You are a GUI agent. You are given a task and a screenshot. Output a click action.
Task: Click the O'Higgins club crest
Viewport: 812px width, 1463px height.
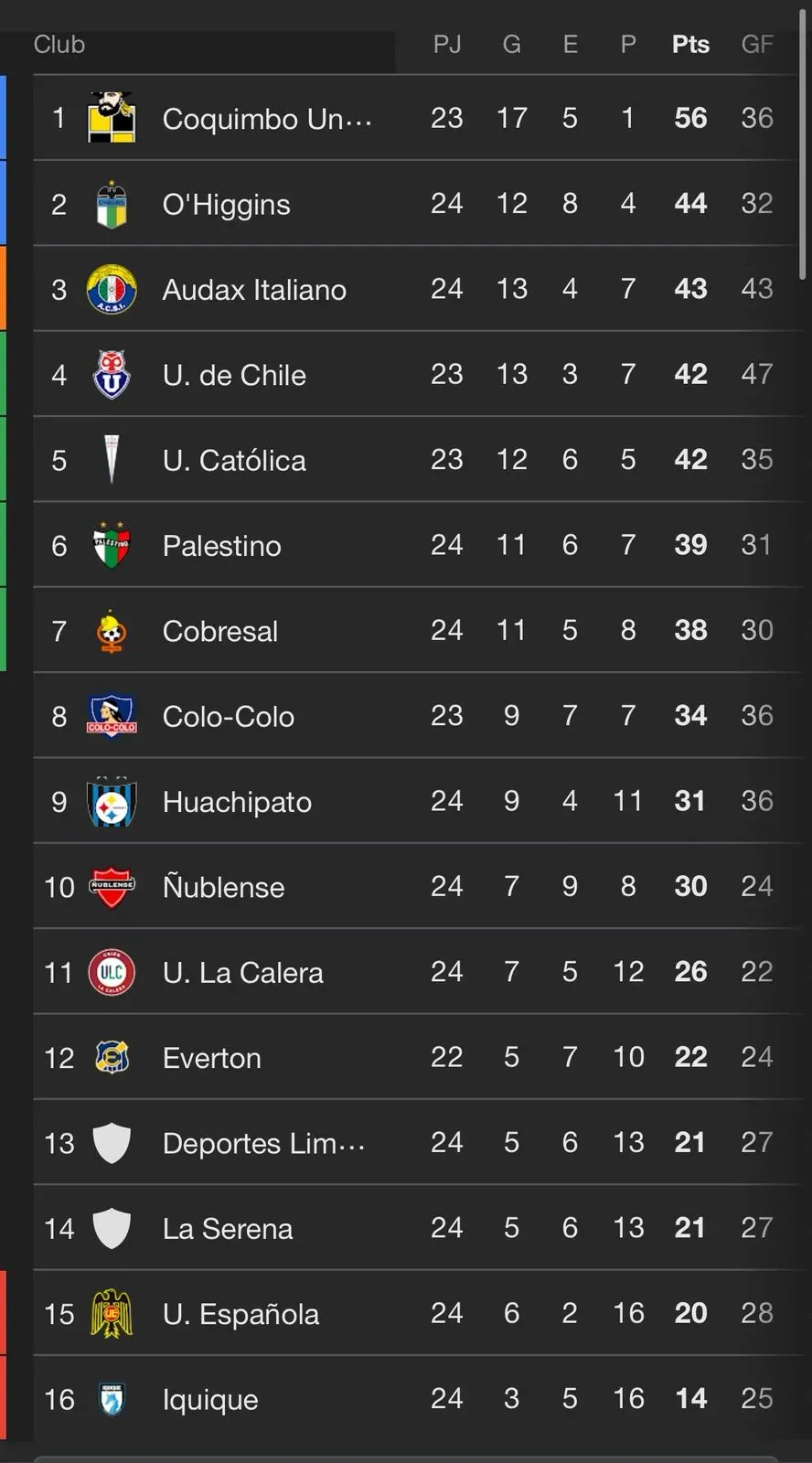click(112, 204)
